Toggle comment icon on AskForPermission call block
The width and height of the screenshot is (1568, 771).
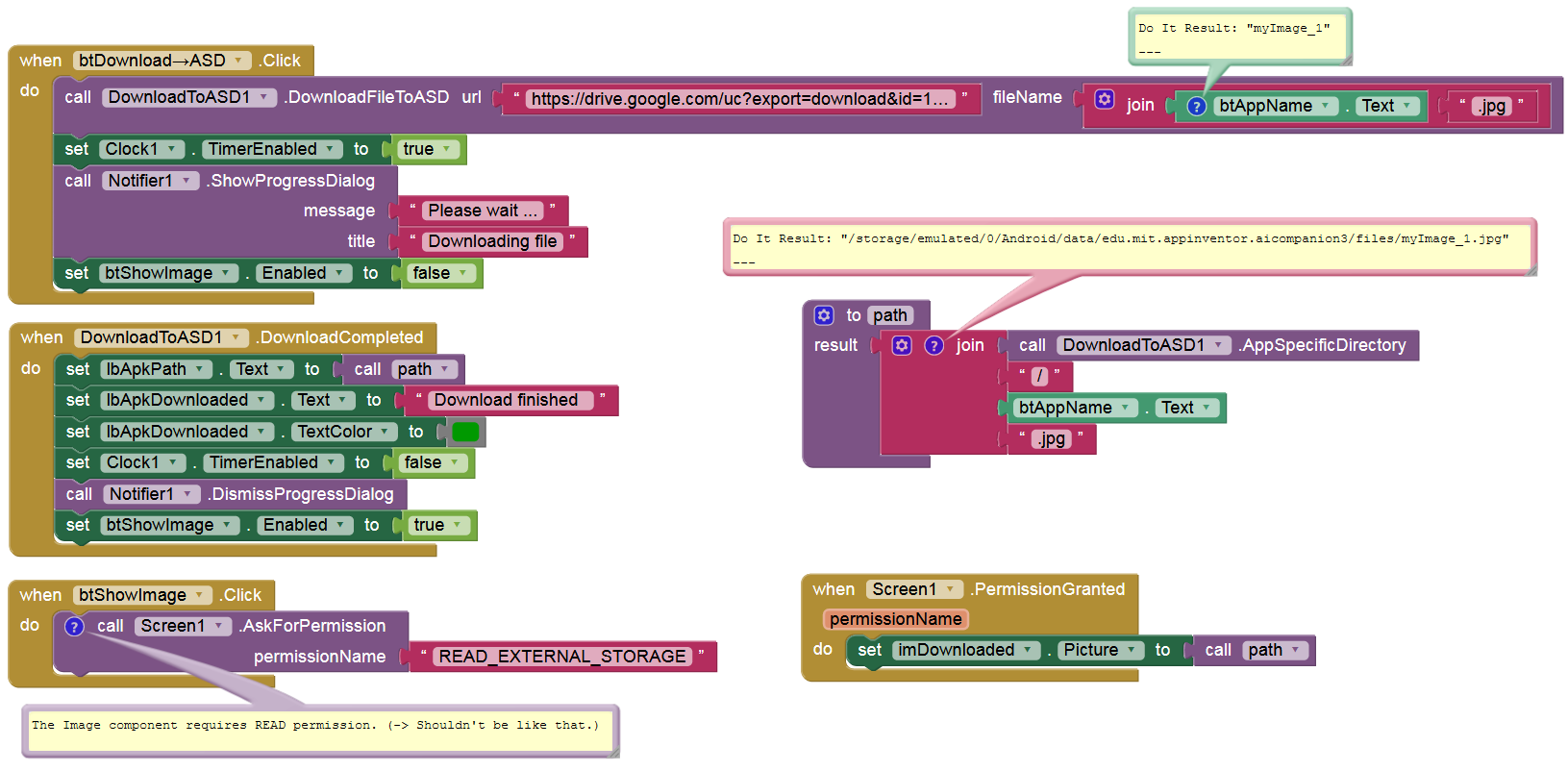74,626
